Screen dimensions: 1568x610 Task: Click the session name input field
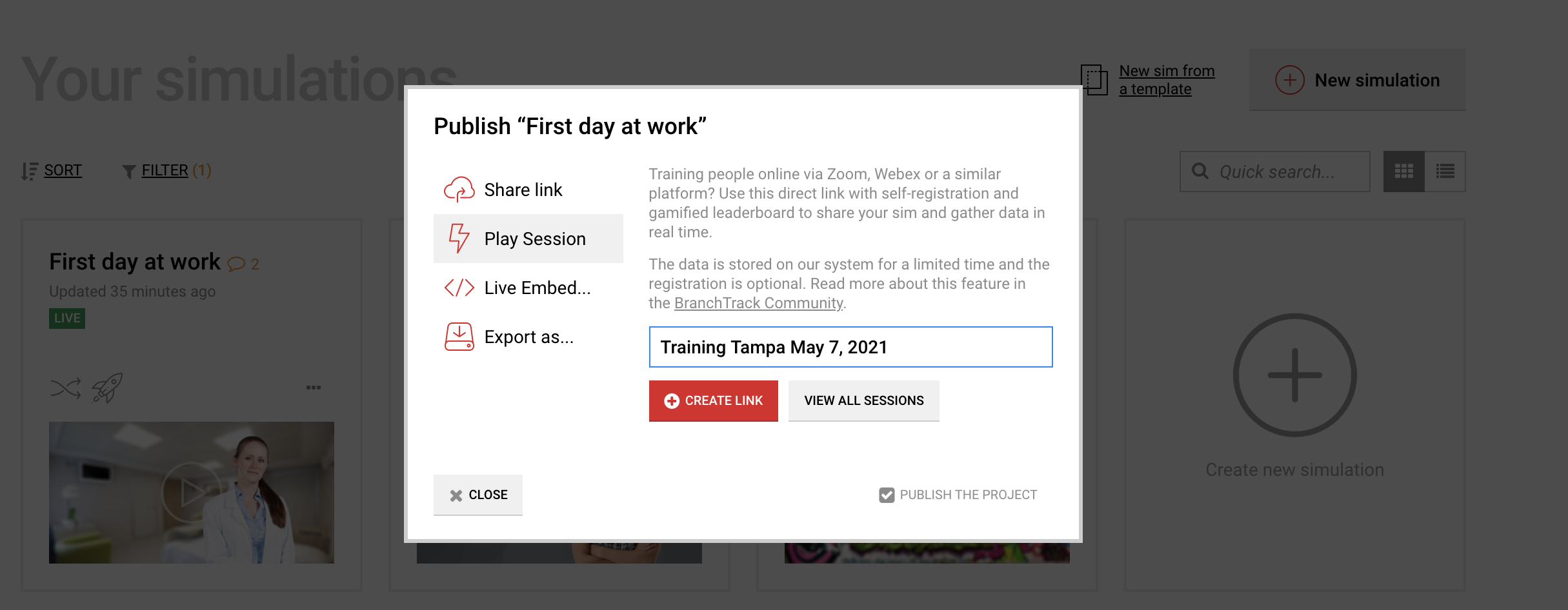(x=850, y=347)
